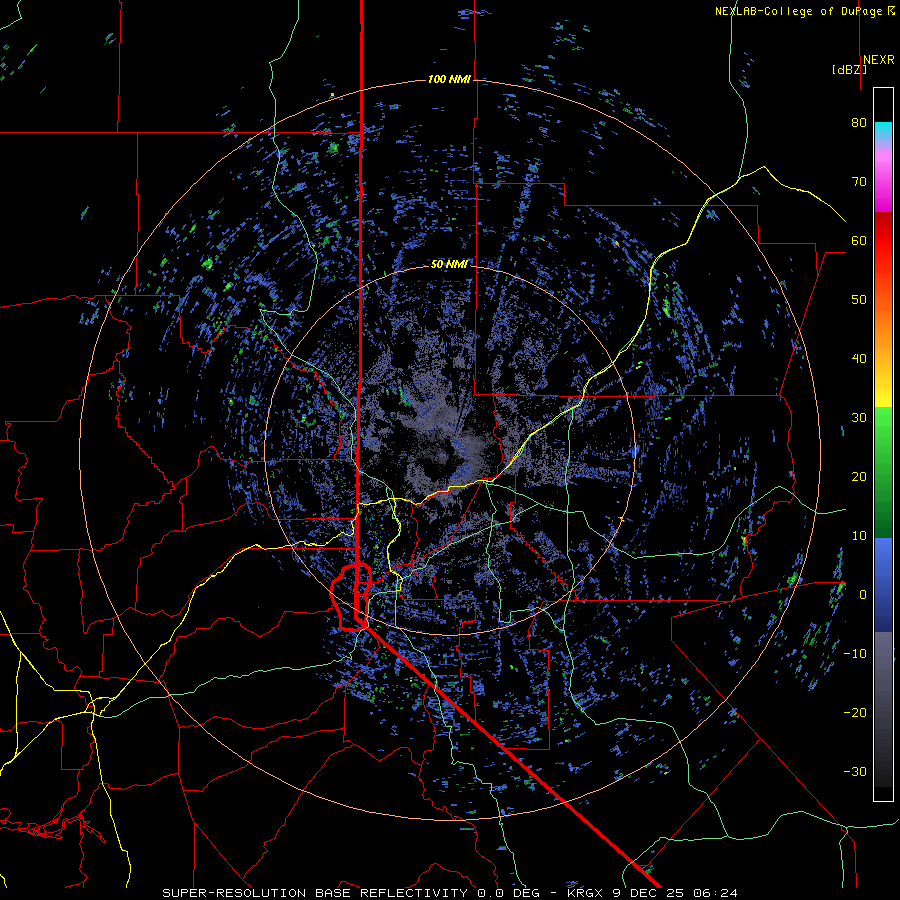Click the 20 dBZ legend value
This screenshot has width=900, height=900.
coord(859,477)
